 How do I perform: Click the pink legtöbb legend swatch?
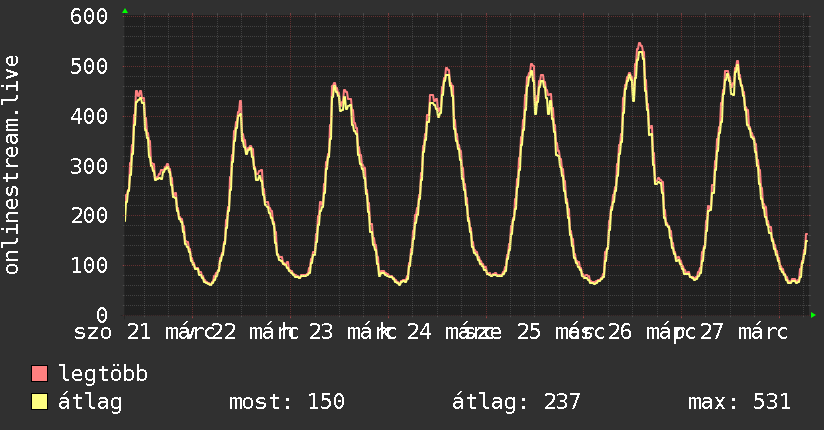pyautogui.click(x=40, y=375)
